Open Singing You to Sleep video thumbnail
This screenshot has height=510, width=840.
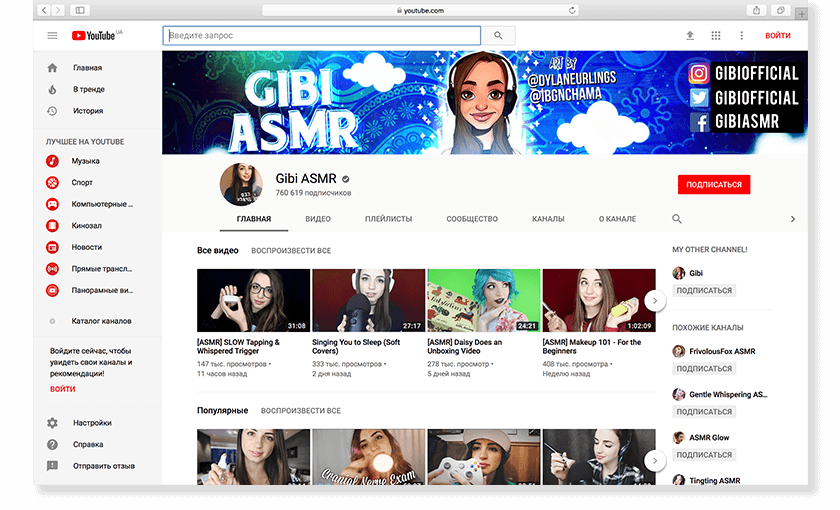coord(368,300)
